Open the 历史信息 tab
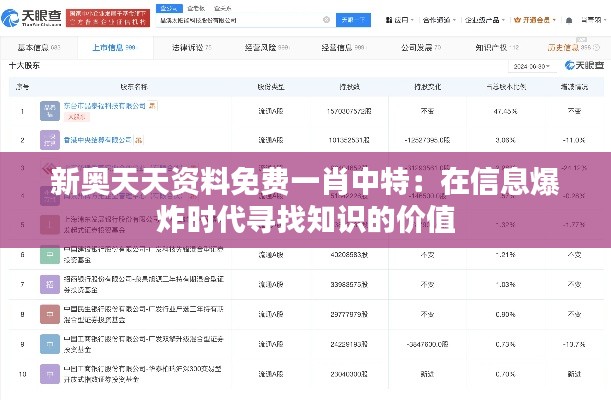 [x=574, y=48]
